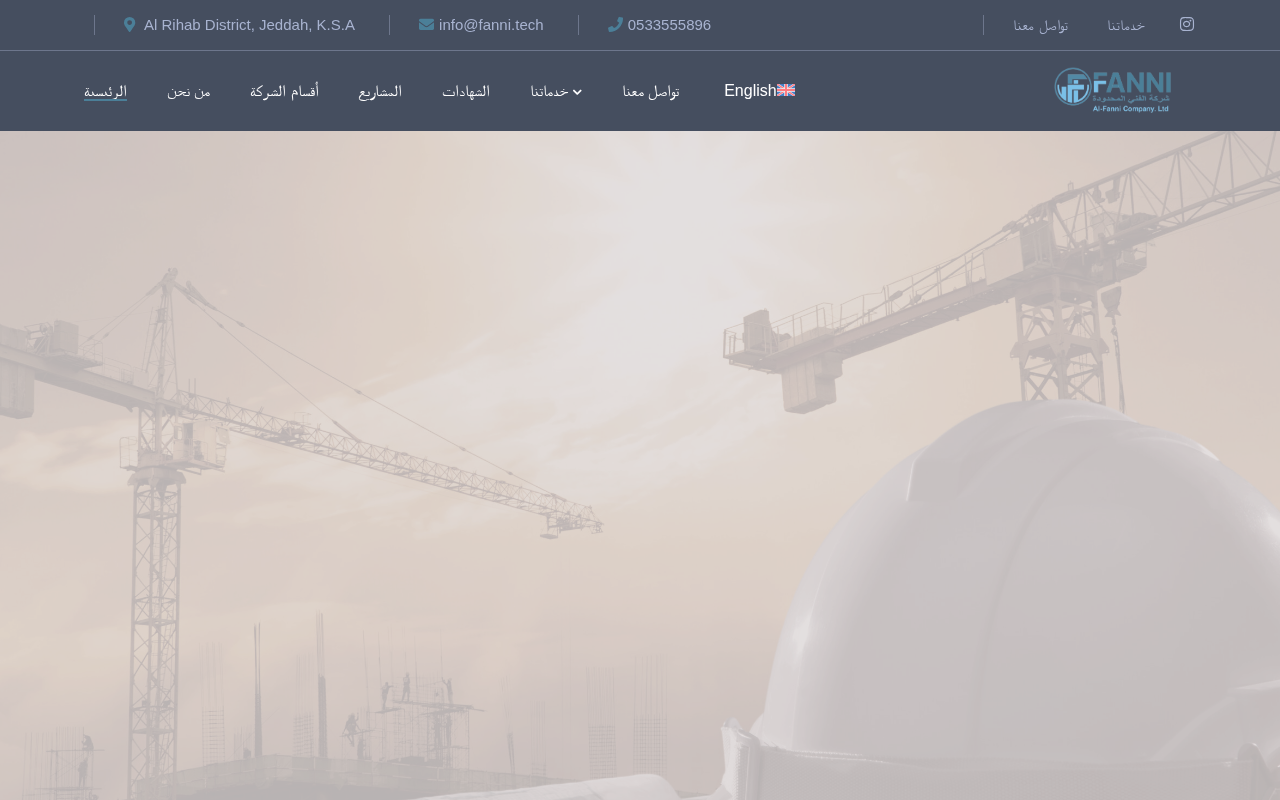Email info@fanni.tech address link
Image resolution: width=1280 pixels, height=800 pixels.
(x=491, y=24)
